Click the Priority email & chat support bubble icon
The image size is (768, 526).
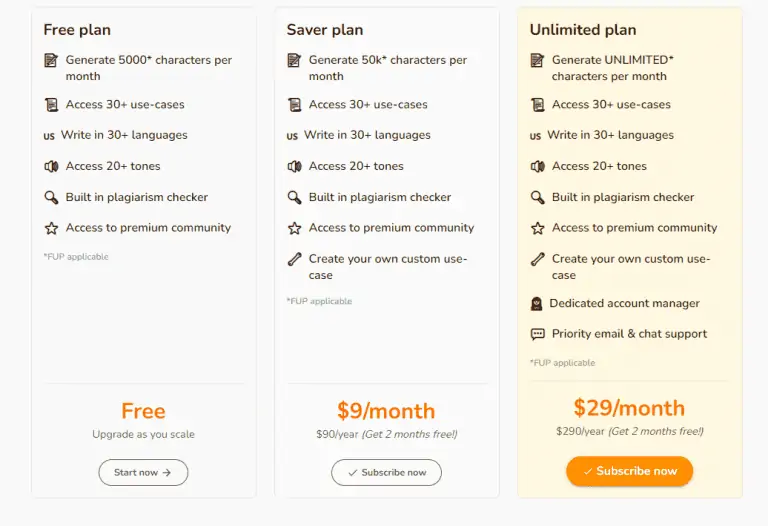537,334
